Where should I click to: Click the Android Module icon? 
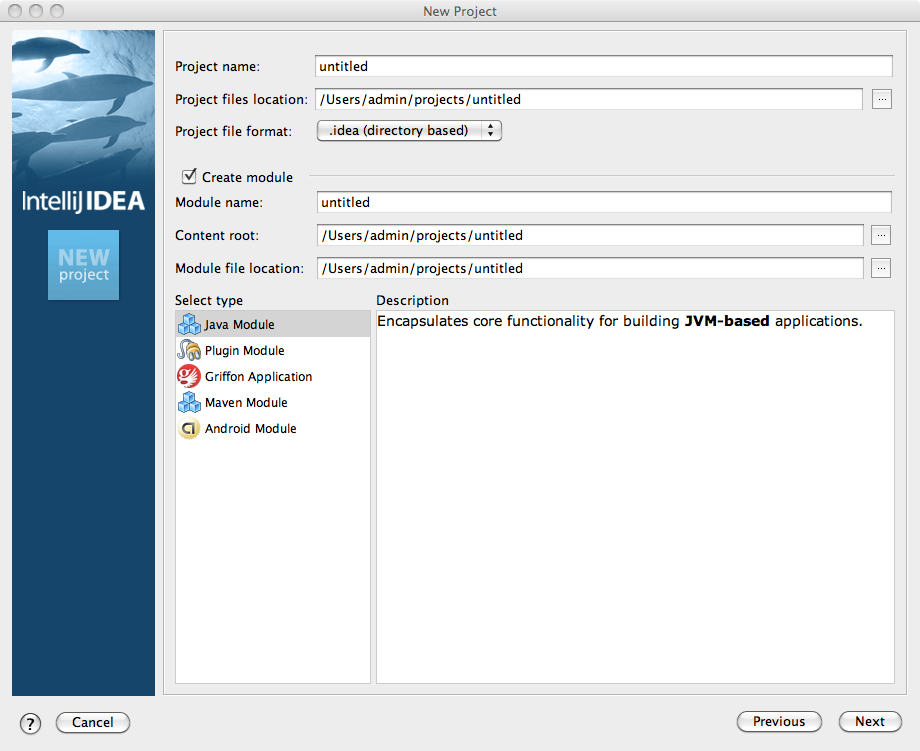(189, 428)
